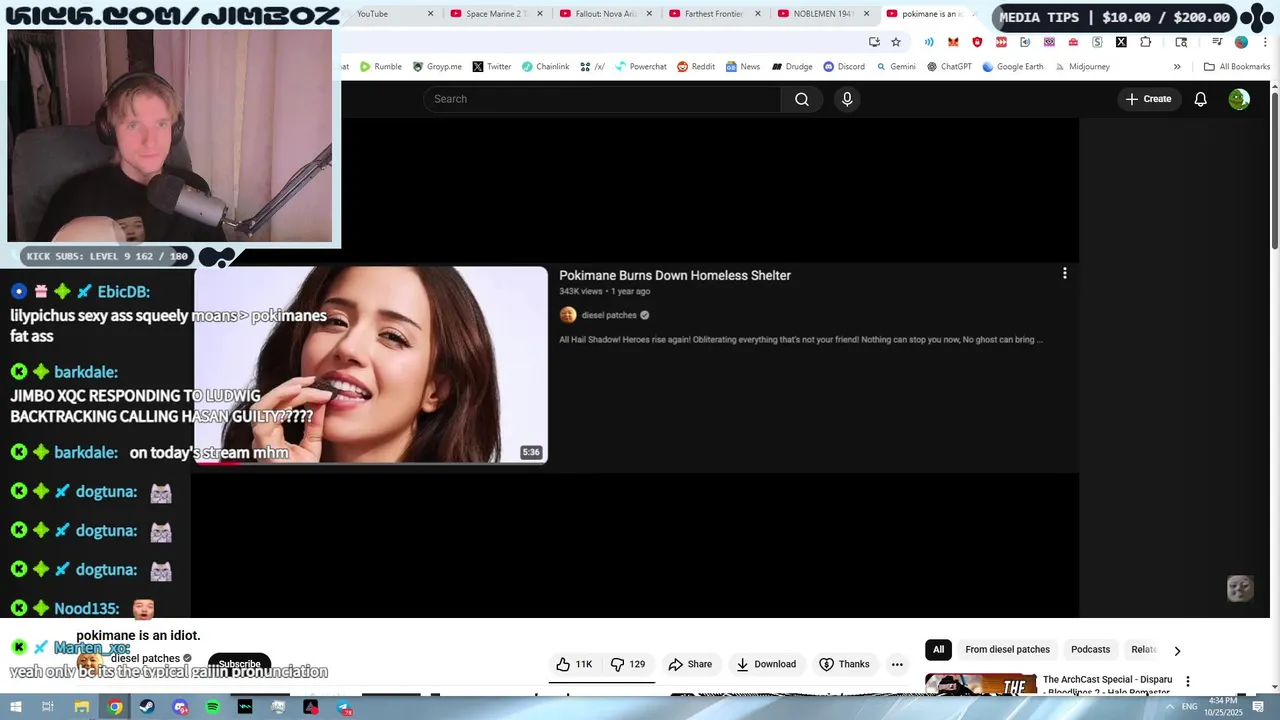
Task: Click the install/cast icon left of the star
Action: (874, 42)
